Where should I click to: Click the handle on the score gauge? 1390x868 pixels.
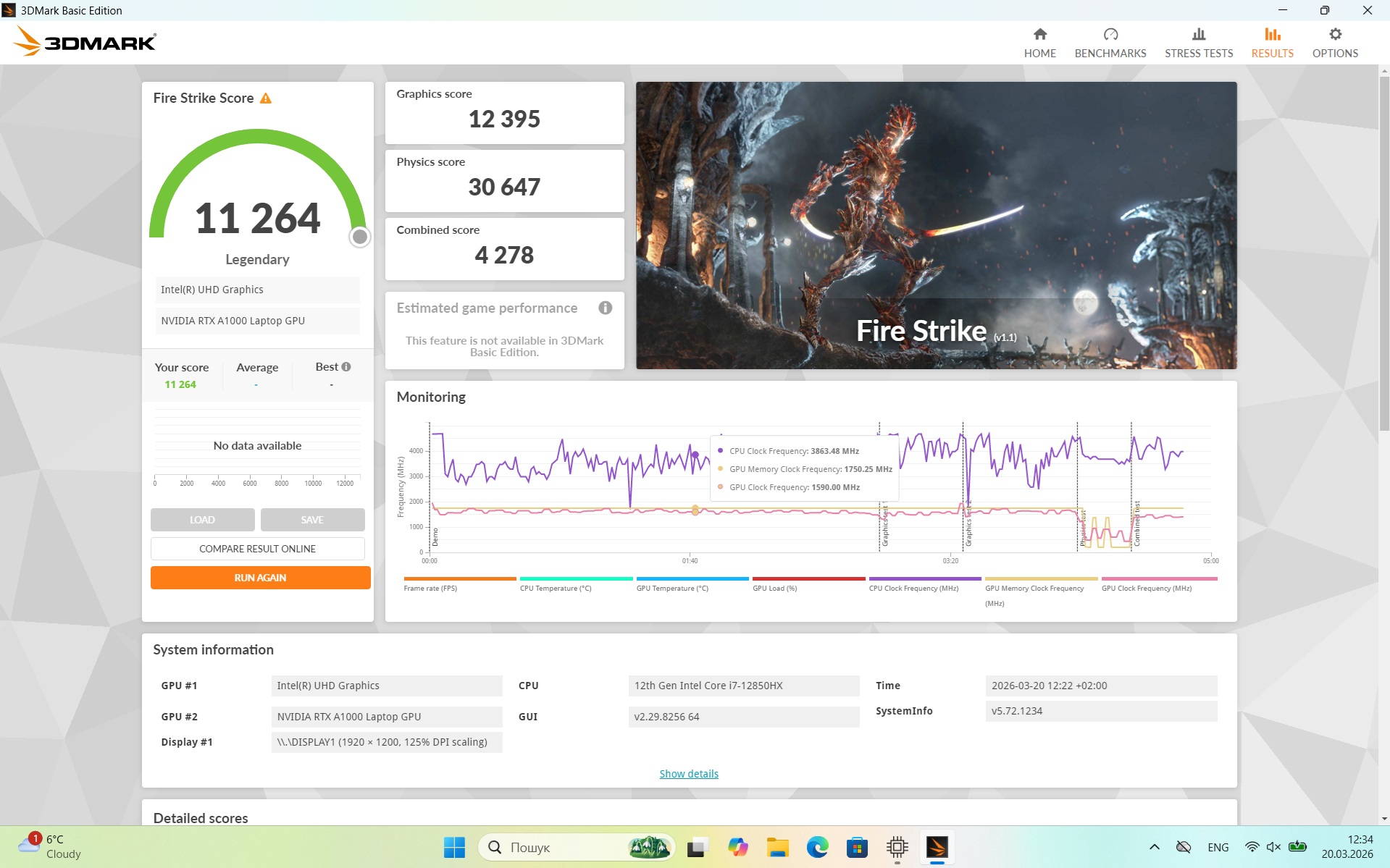359,236
